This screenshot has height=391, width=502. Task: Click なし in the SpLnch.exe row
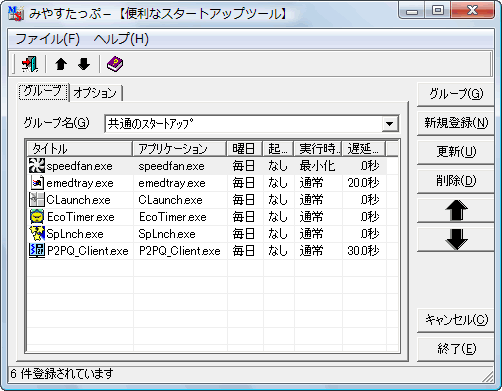[x=278, y=234]
